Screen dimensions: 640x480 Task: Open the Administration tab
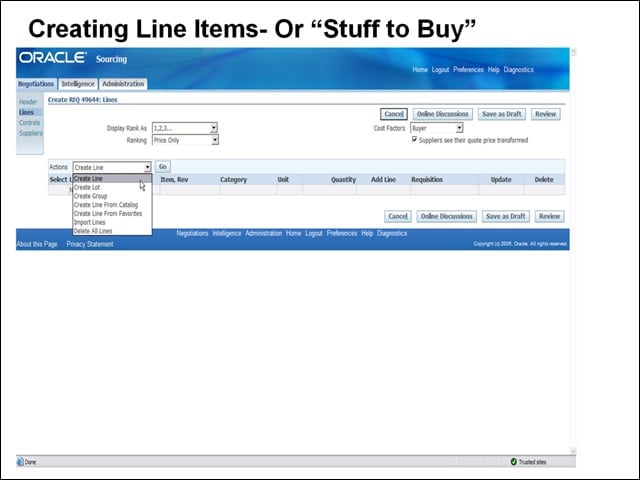click(123, 84)
